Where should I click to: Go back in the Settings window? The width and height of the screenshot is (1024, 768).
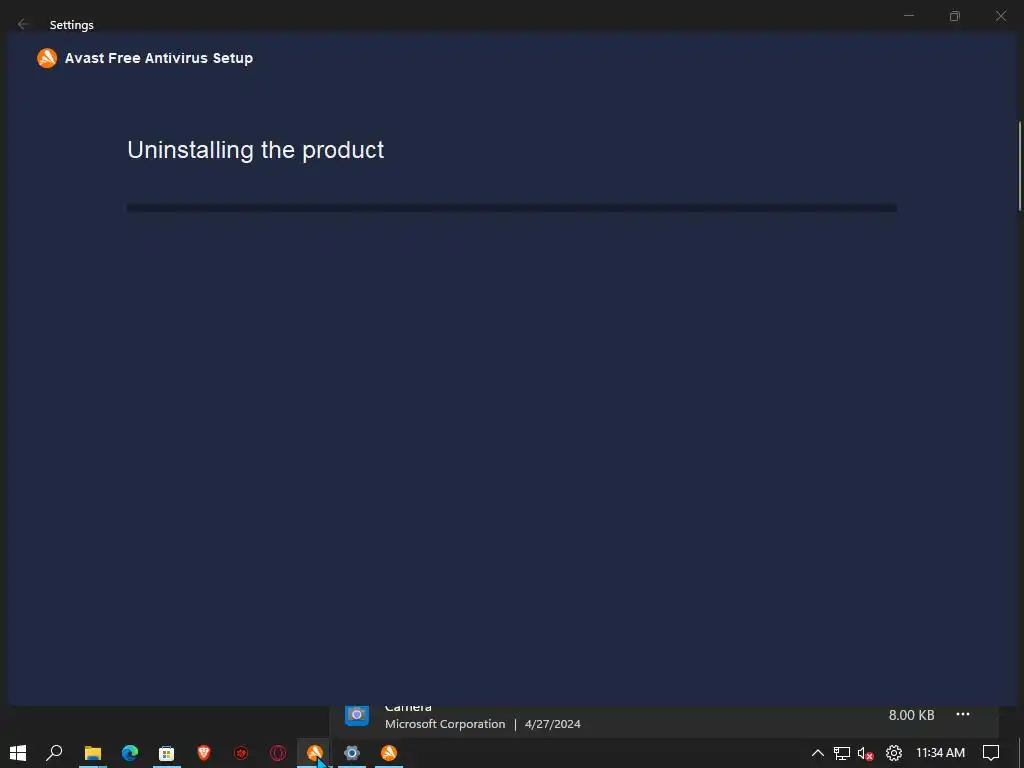coord(23,24)
